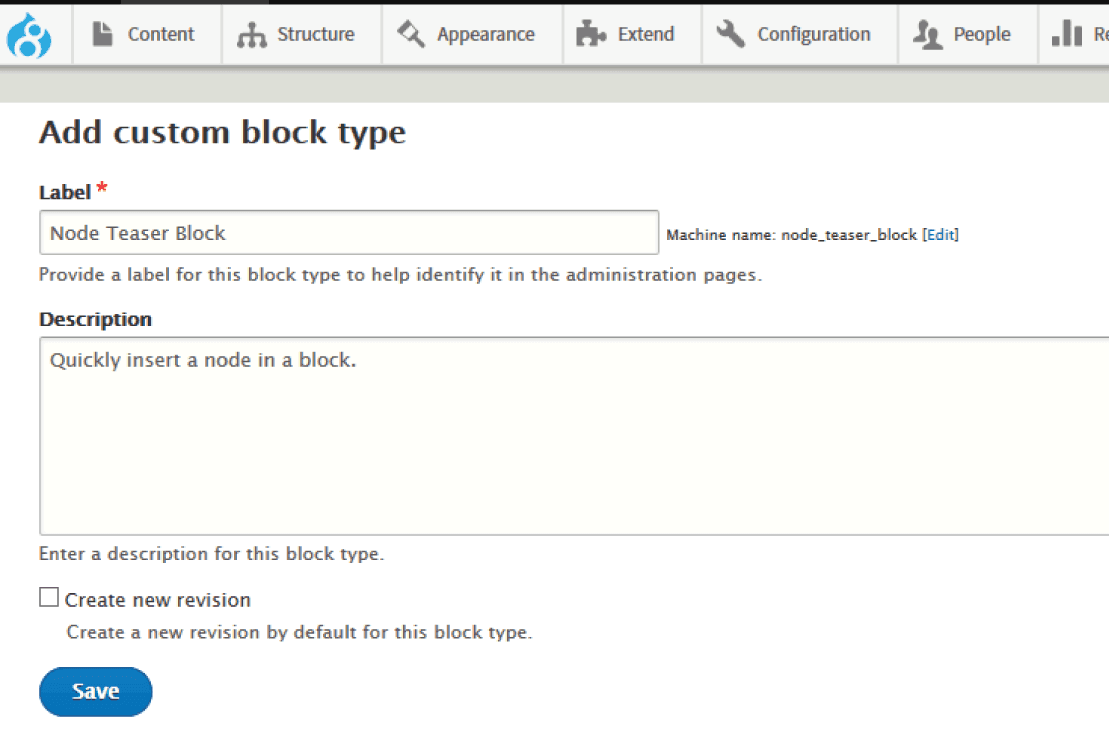This screenshot has width=1109, height=738.
Task: Click the page icon beside Content
Action: click(103, 34)
